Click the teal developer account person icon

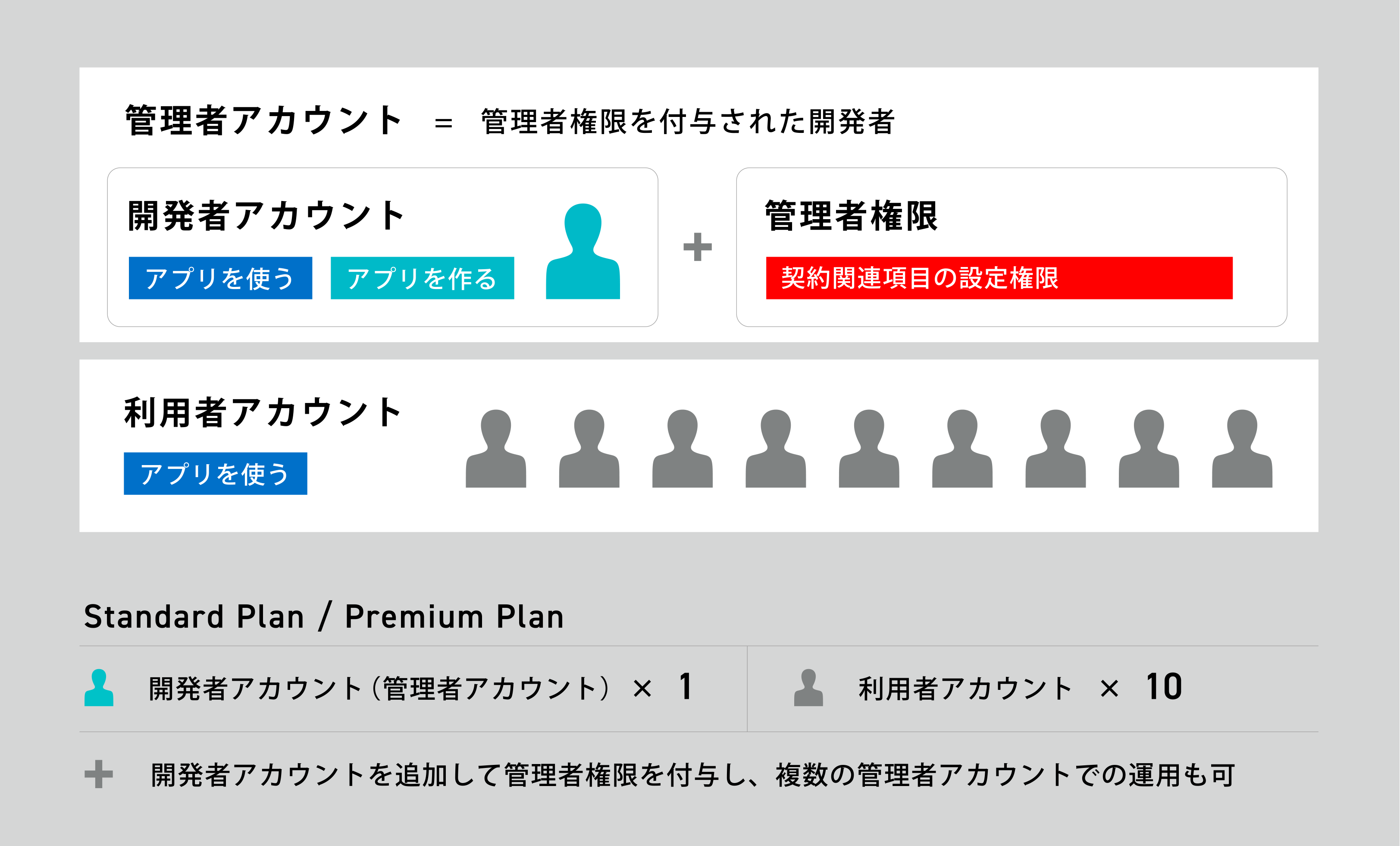click(x=583, y=251)
